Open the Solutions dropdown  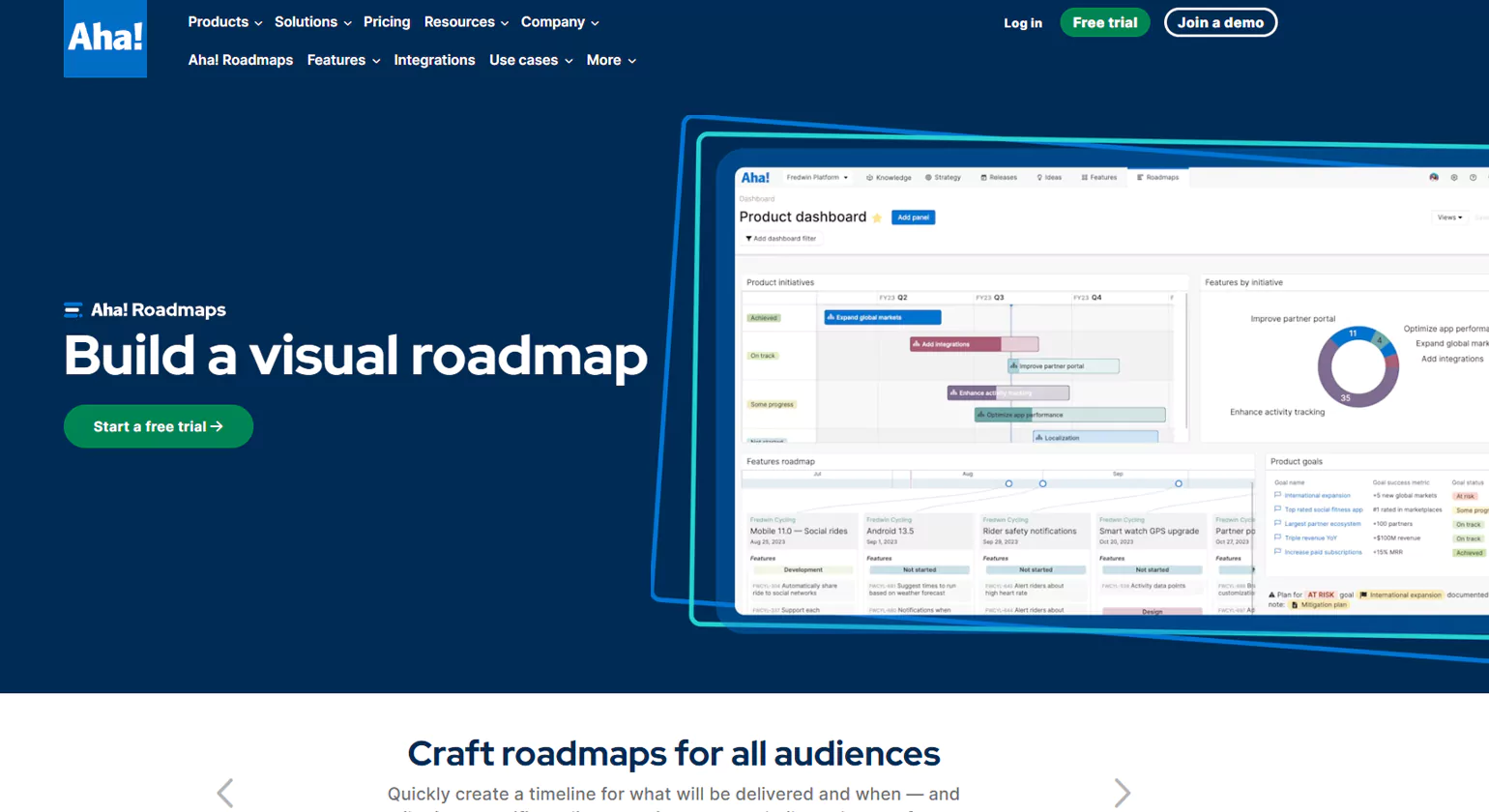click(x=312, y=22)
